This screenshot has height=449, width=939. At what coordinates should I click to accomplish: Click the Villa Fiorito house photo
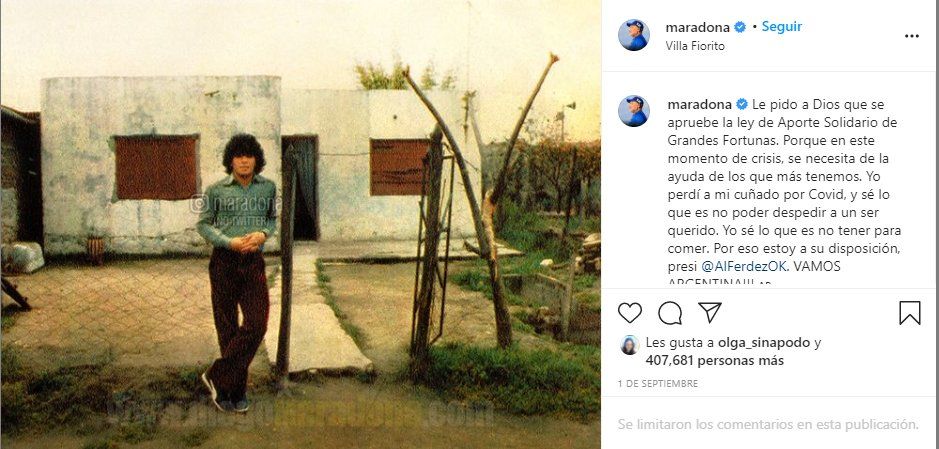300,224
